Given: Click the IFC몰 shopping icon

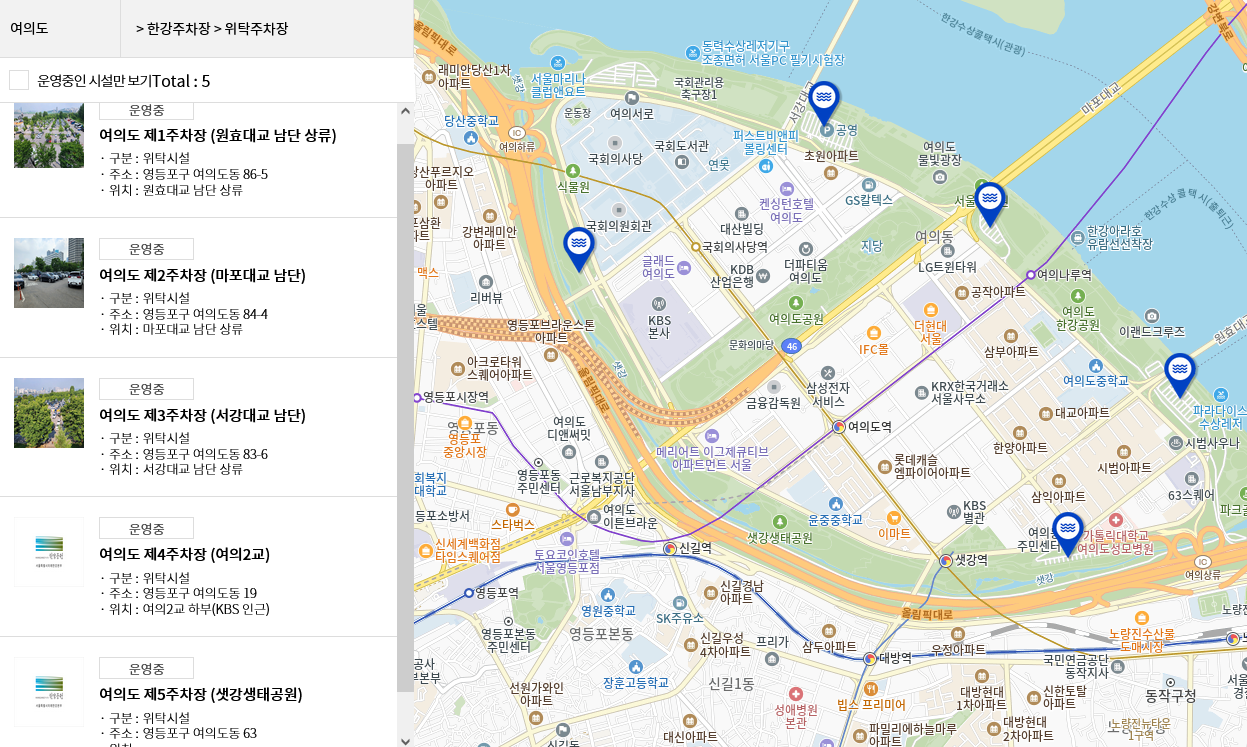Looking at the screenshot, I should pyautogui.click(x=873, y=332).
